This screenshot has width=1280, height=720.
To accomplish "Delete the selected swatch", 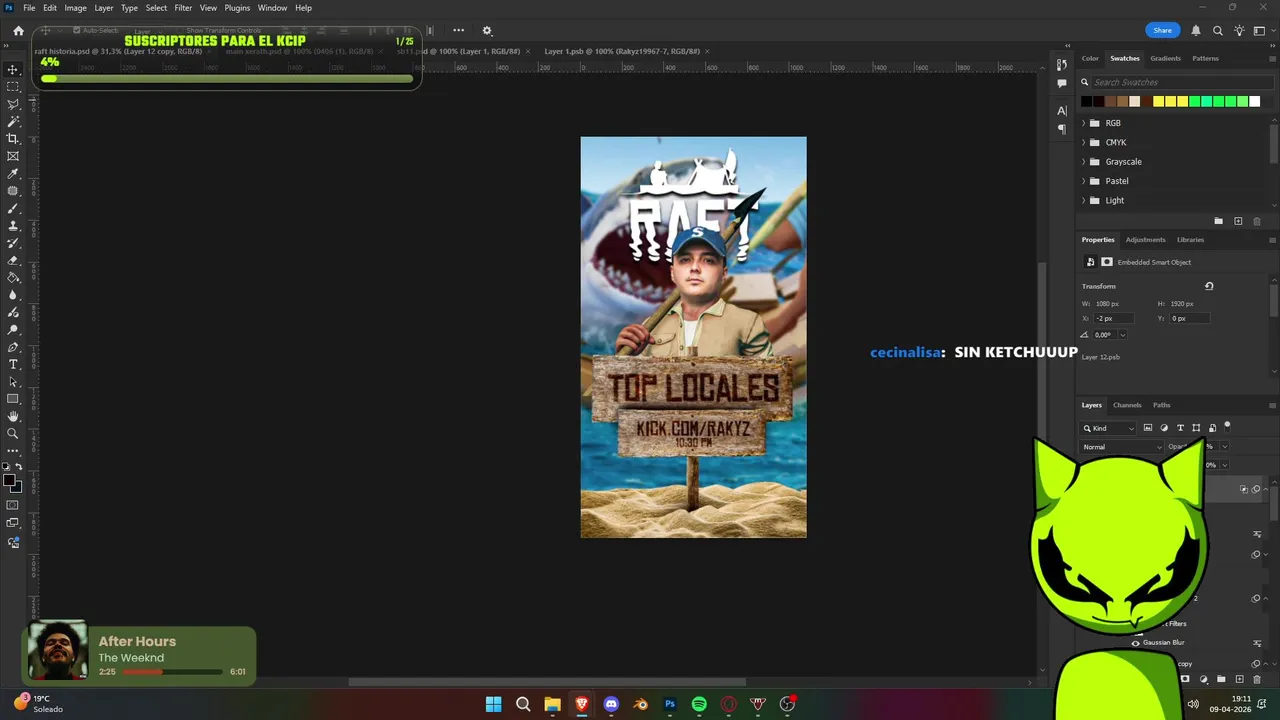I will (x=1257, y=221).
